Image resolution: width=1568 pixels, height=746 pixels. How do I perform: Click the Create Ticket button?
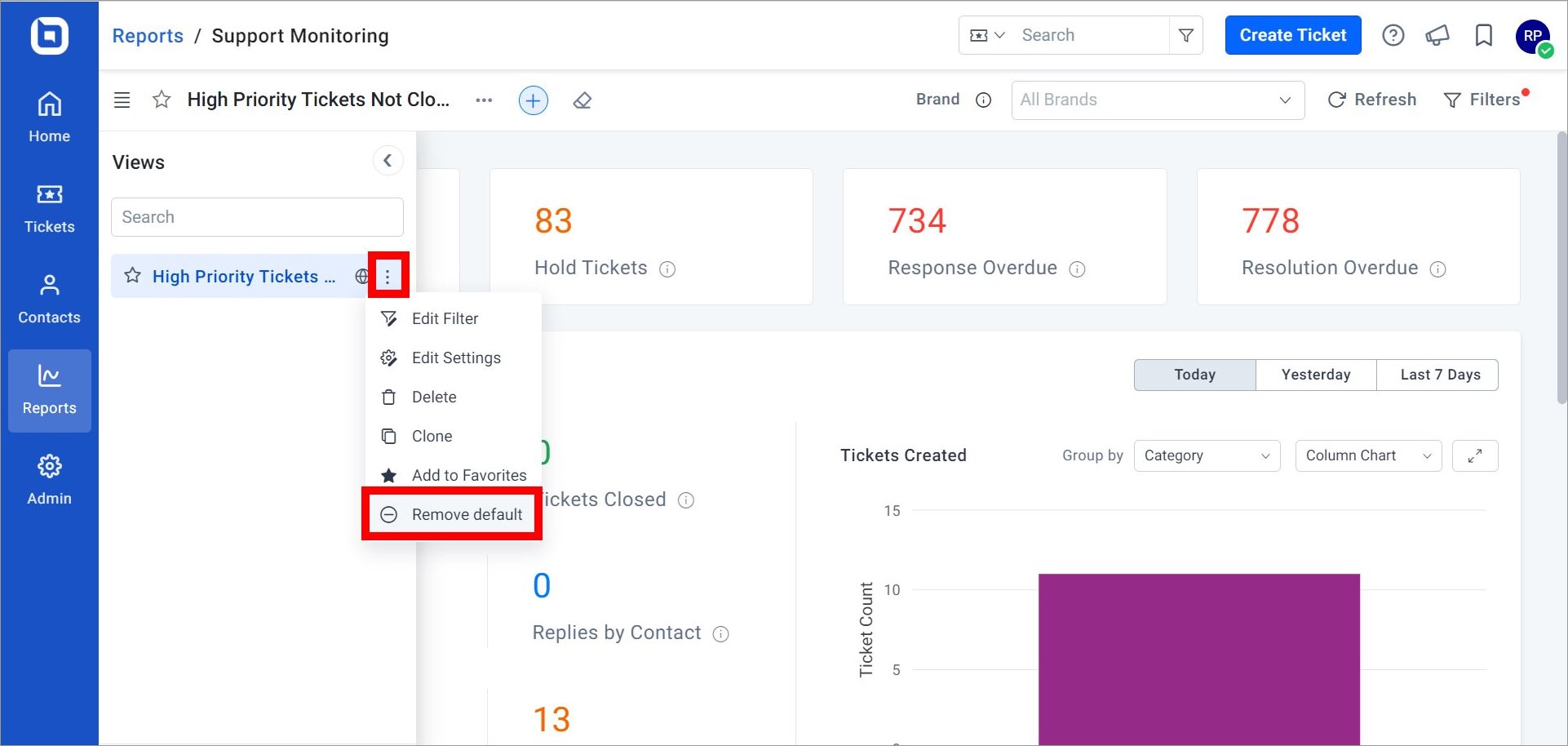click(x=1293, y=35)
